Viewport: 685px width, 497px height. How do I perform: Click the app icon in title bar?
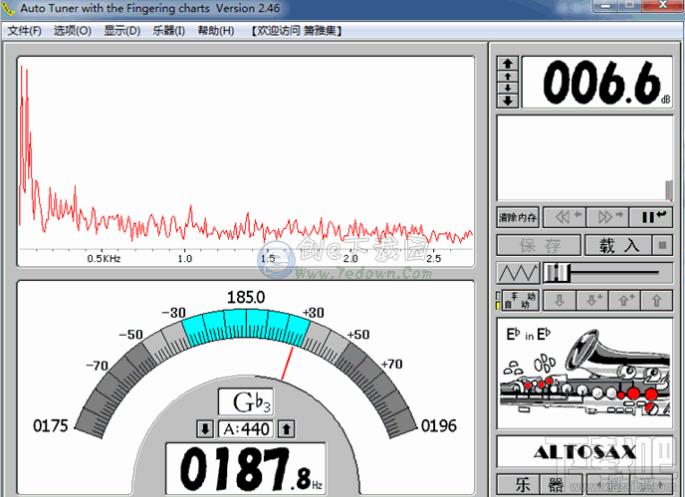point(8,8)
